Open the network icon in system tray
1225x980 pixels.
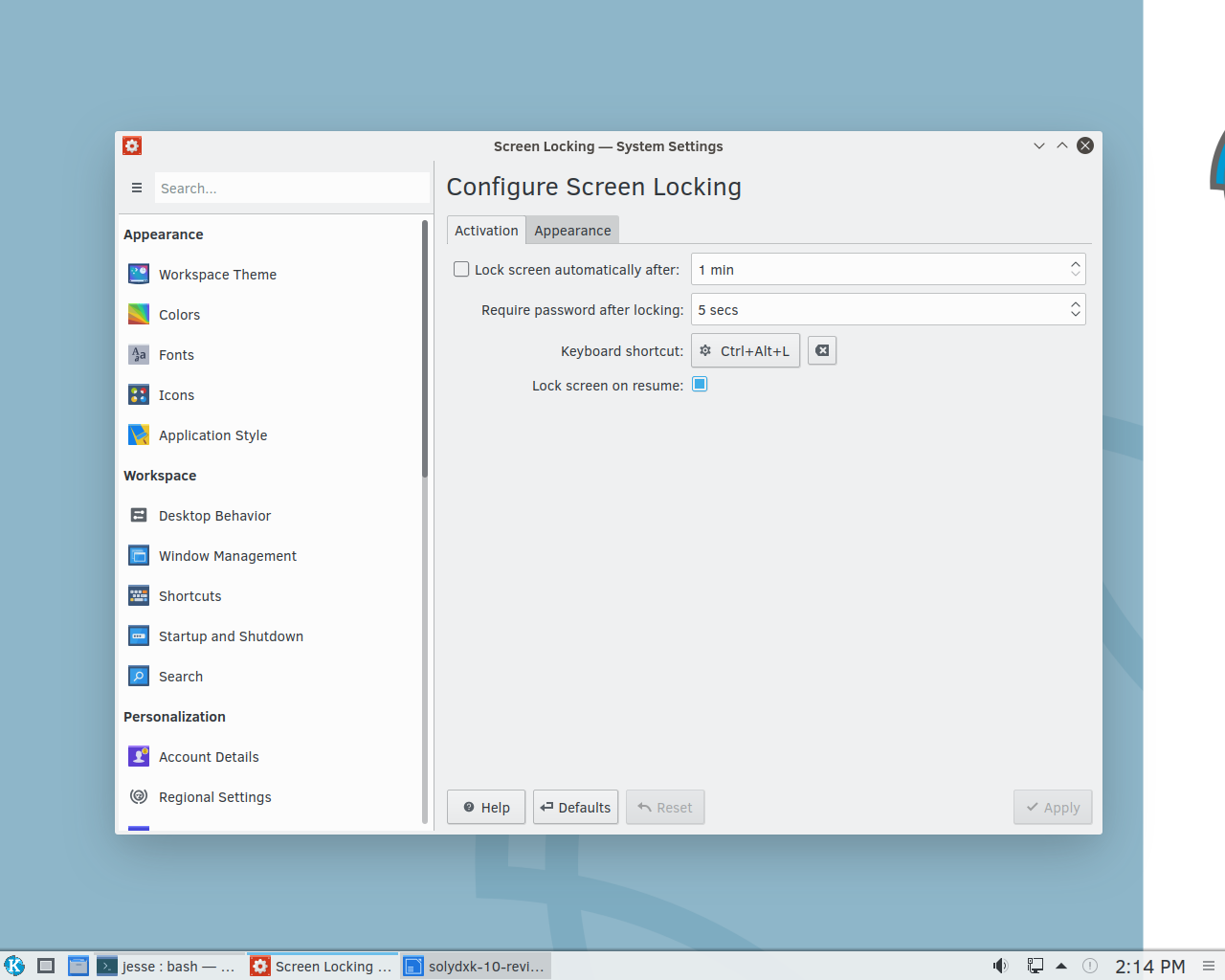1035,966
